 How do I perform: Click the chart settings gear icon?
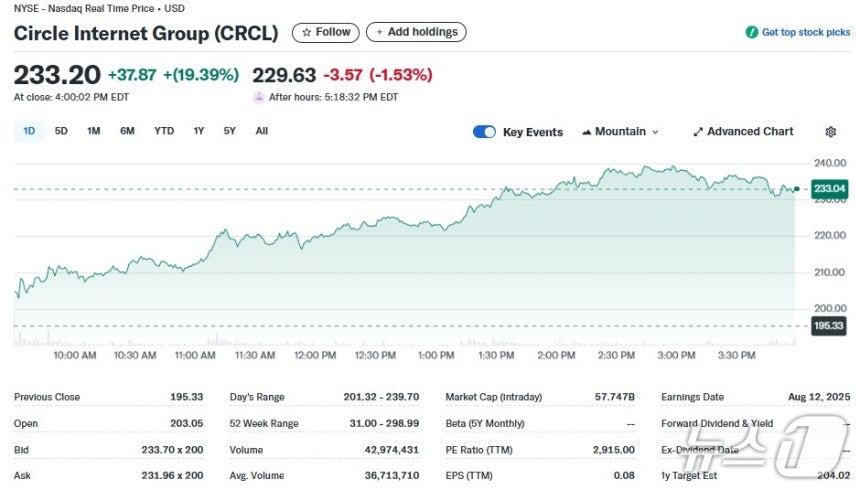tap(830, 132)
